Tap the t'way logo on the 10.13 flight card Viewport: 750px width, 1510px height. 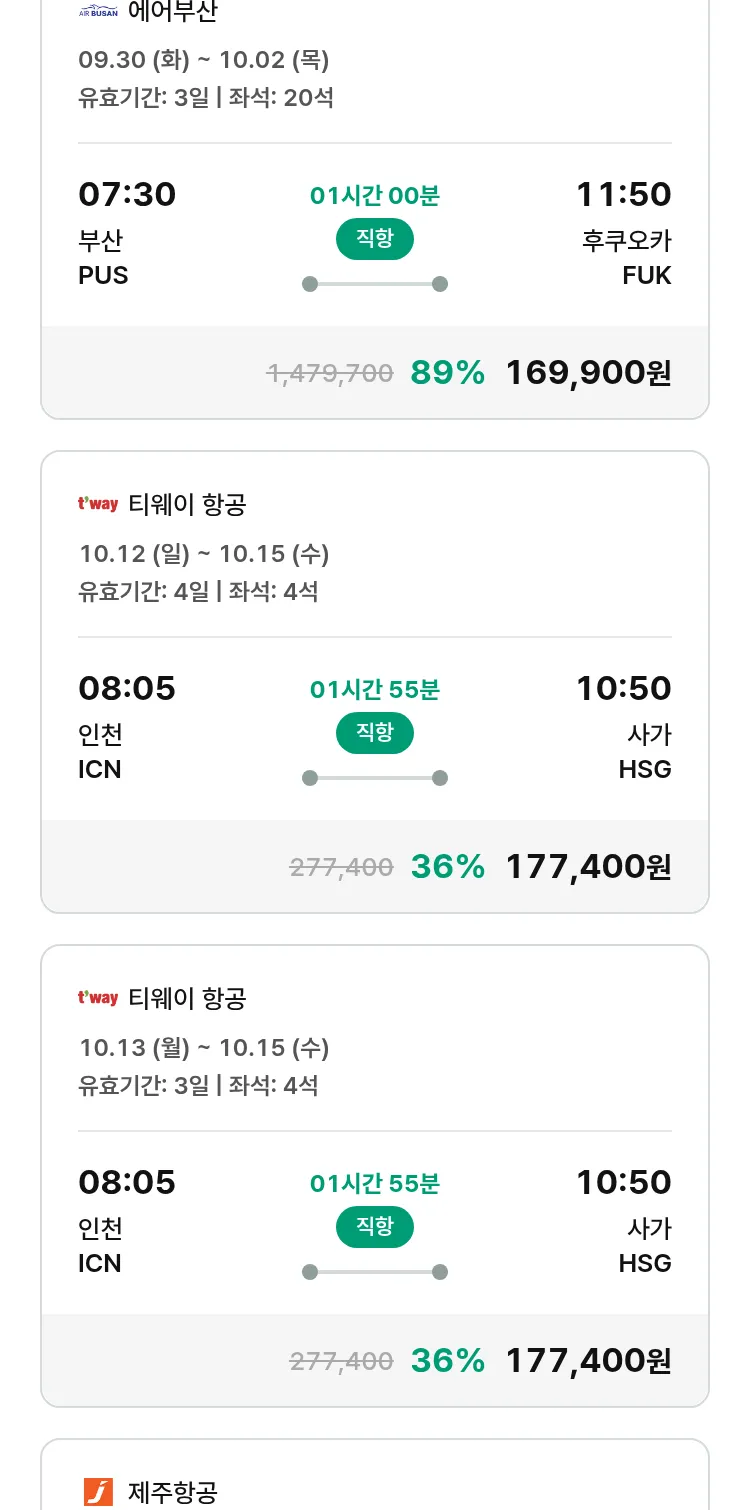(x=98, y=998)
